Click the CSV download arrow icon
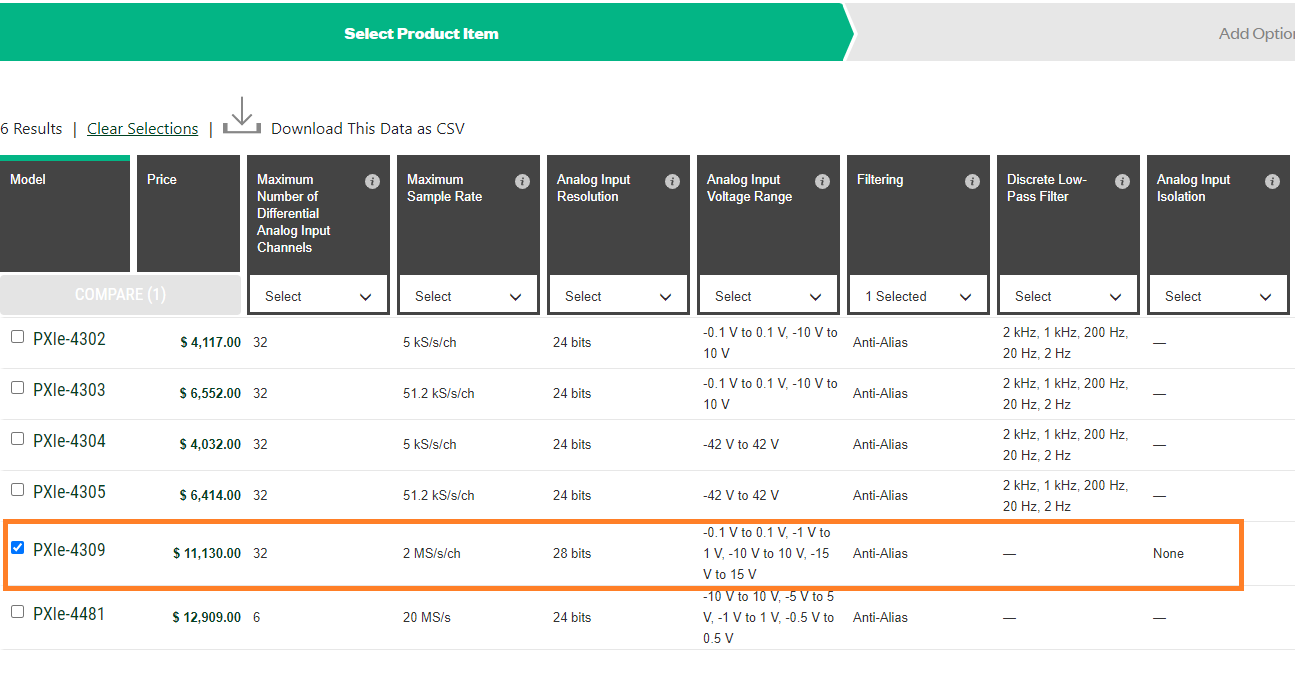The height and width of the screenshot is (697, 1295). point(241,115)
